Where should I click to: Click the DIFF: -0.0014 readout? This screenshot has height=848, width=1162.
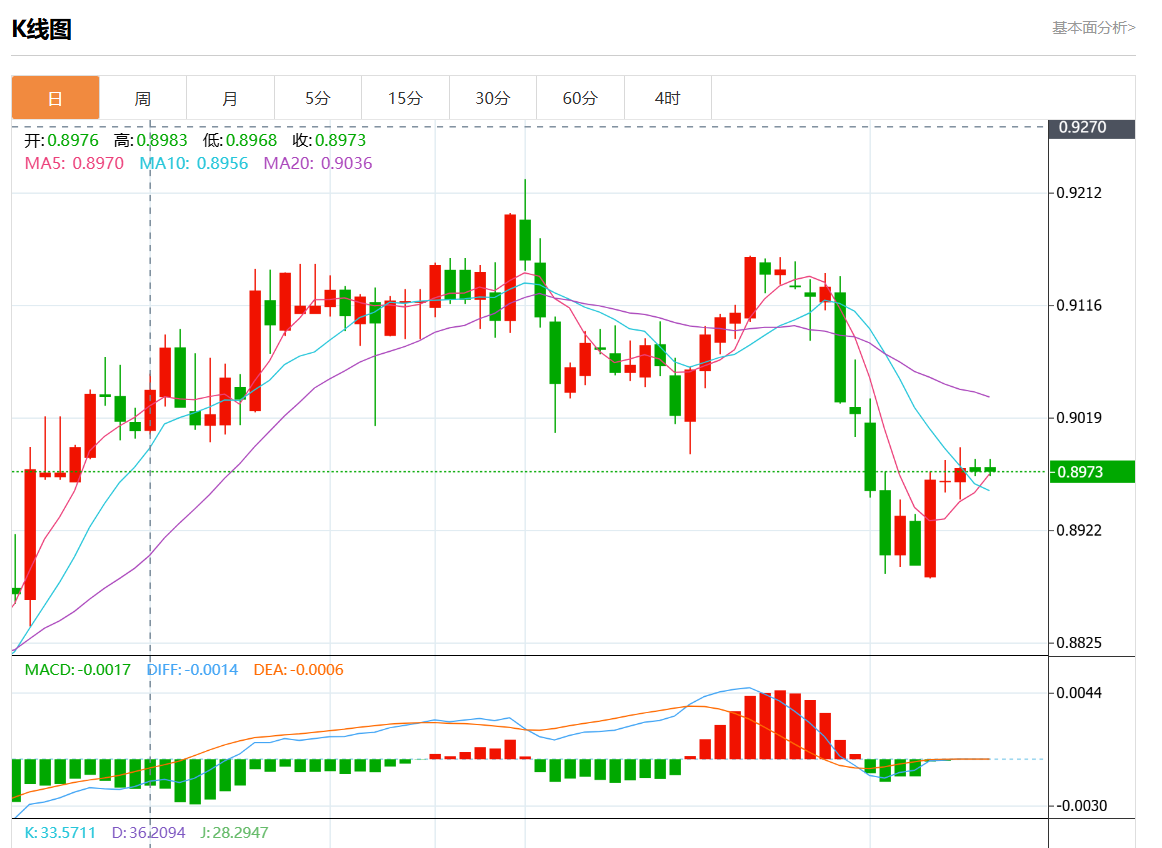click(193, 670)
